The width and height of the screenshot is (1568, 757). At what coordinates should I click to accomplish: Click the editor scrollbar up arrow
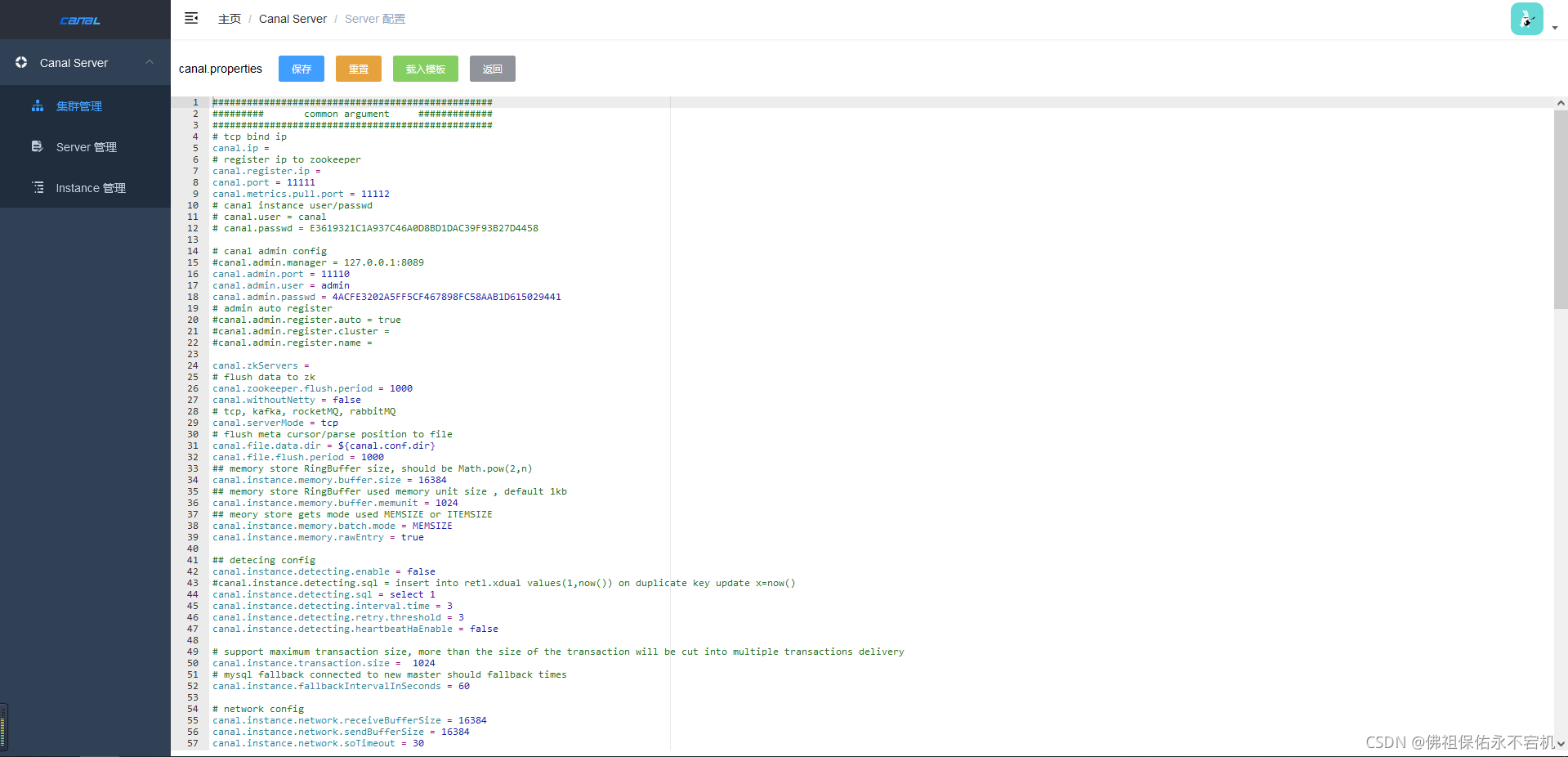coord(1561,103)
